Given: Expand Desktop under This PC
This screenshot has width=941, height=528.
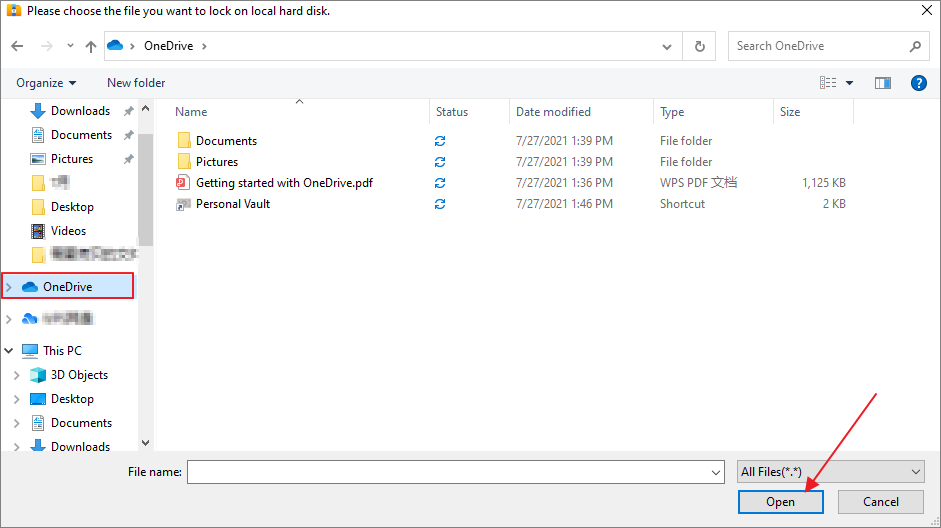Looking at the screenshot, I should click(x=17, y=399).
